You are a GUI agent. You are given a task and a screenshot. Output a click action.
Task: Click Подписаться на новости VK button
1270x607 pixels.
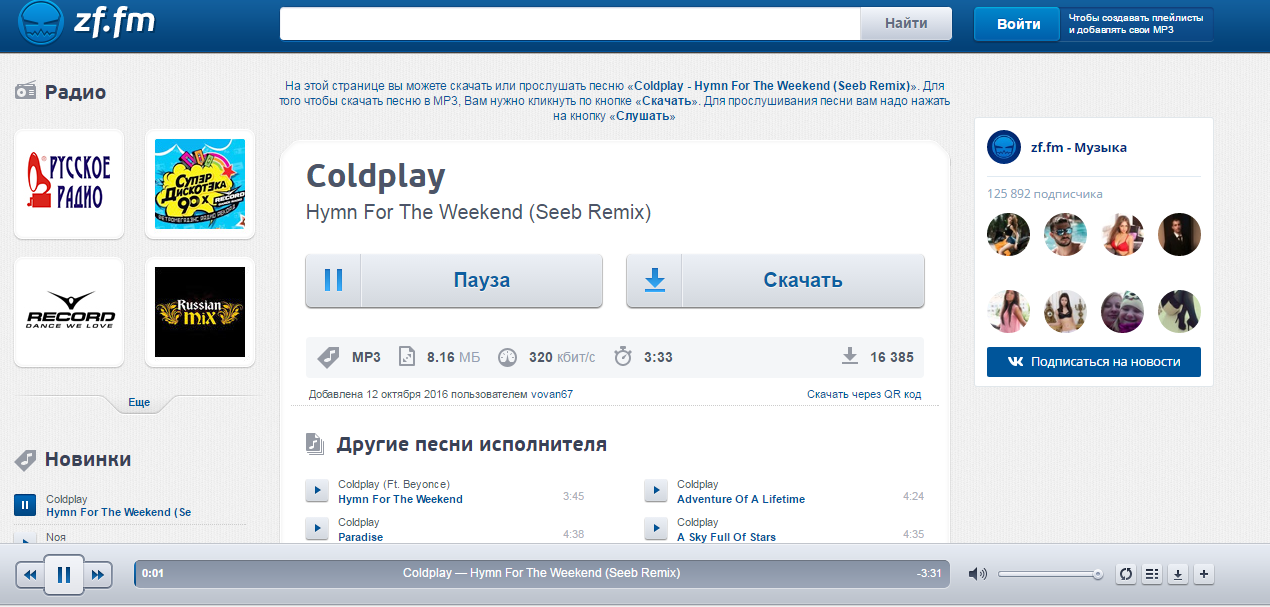(x=1094, y=362)
